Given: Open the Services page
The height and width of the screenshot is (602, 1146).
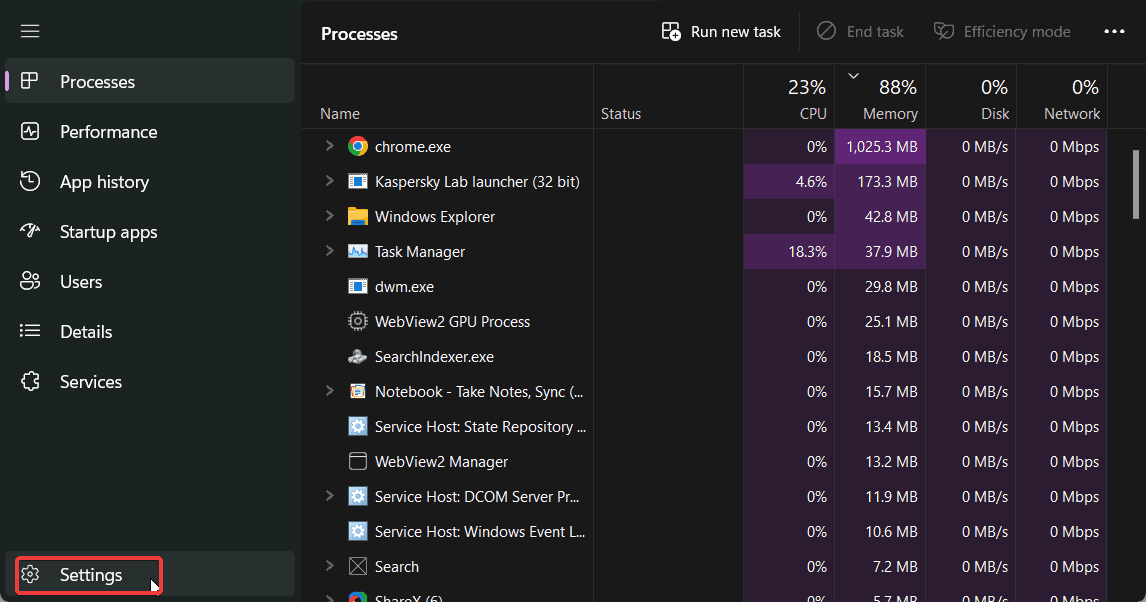Looking at the screenshot, I should click(x=150, y=381).
